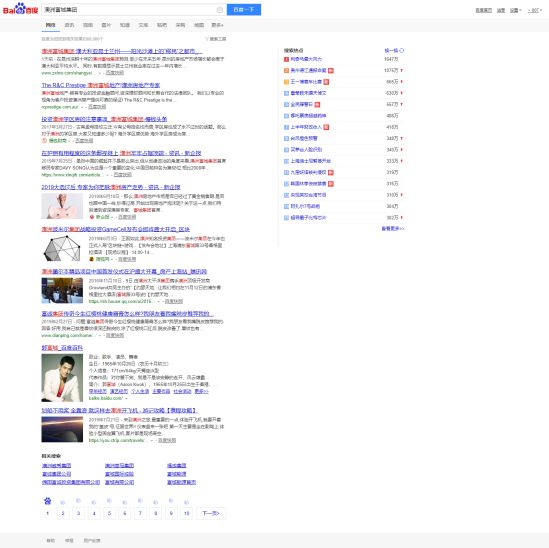Expand the 更多 tab menu

coord(217,25)
